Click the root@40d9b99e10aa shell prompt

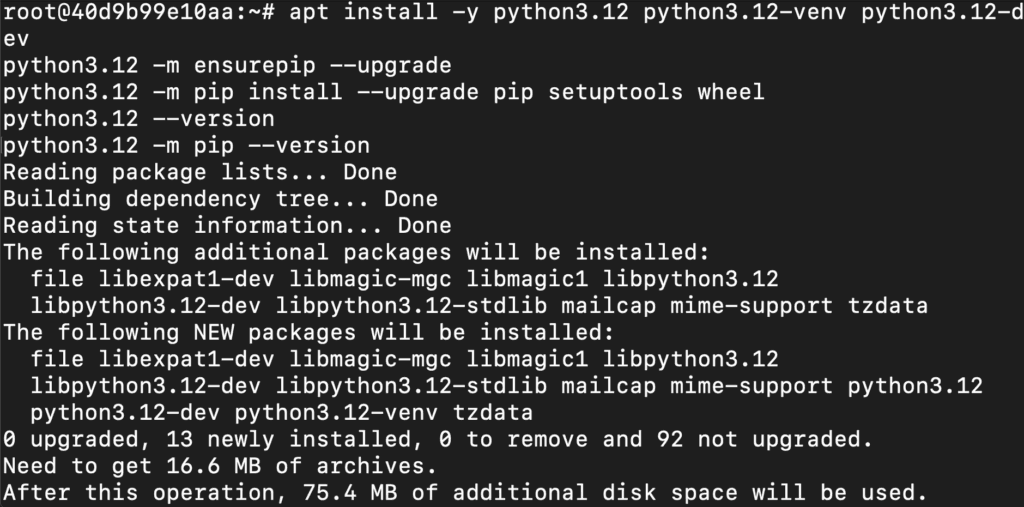coord(131,14)
